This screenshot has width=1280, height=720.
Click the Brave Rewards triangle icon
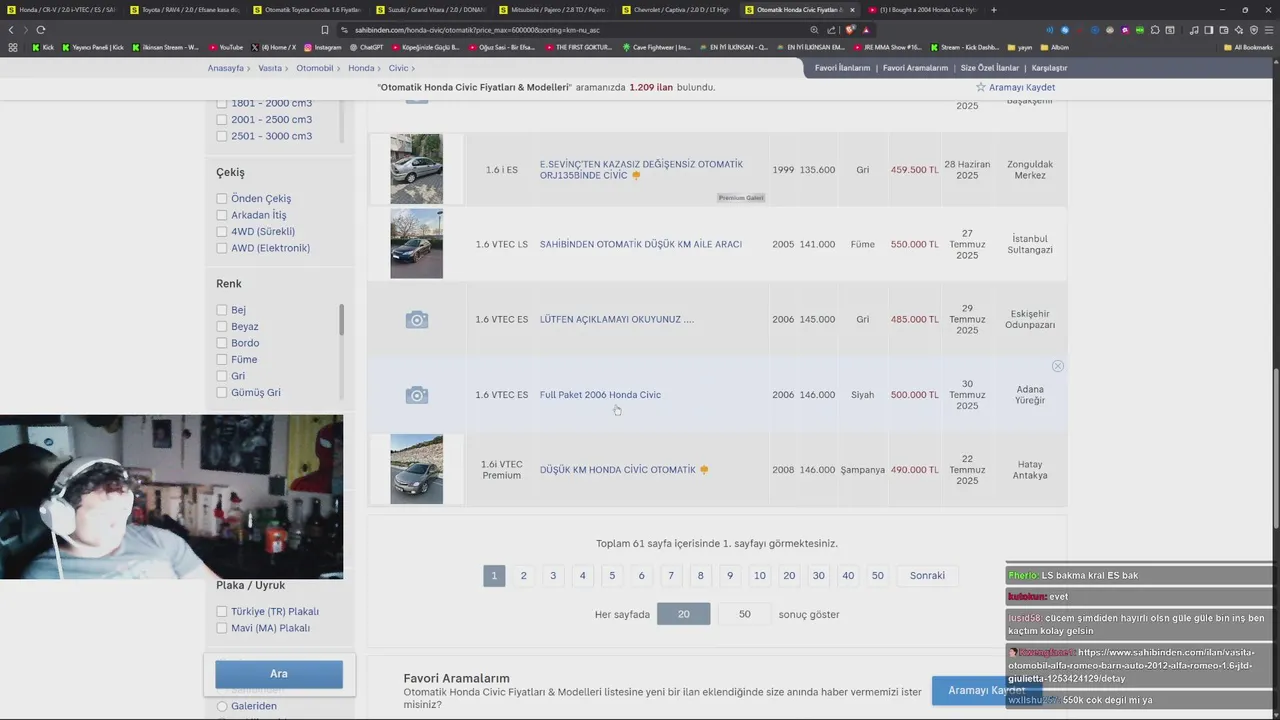pos(866,30)
